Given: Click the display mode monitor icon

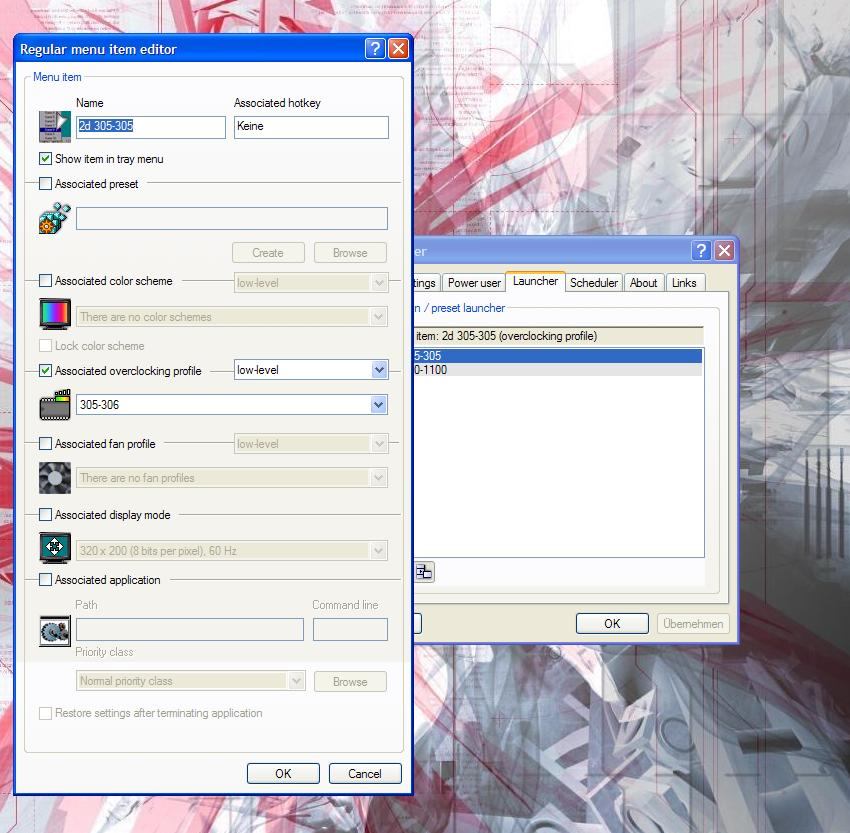Looking at the screenshot, I should pyautogui.click(x=55, y=548).
